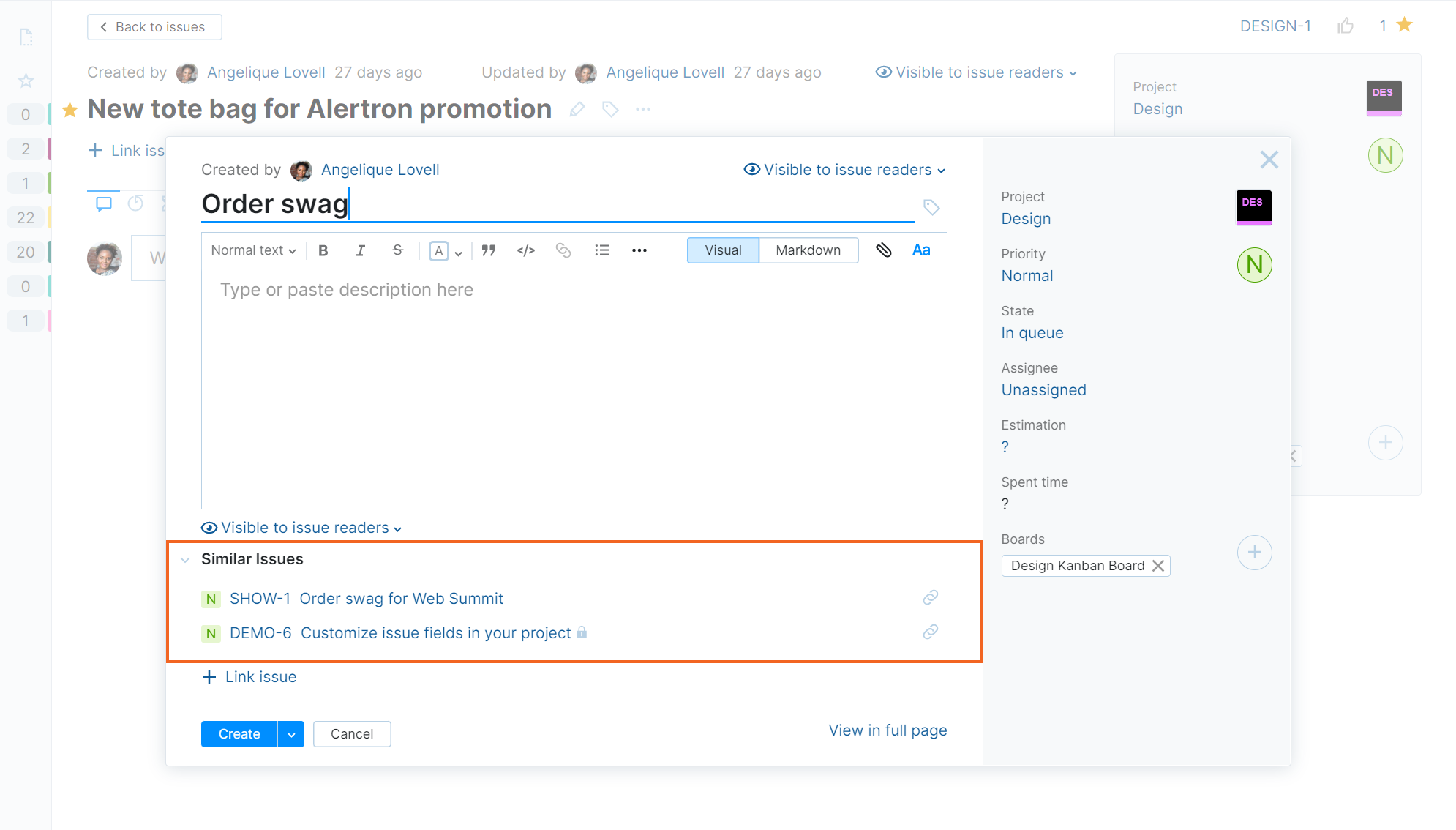Star the DESIGN-1 issue via the star icon
The image size is (1456, 830).
pyautogui.click(x=1405, y=25)
